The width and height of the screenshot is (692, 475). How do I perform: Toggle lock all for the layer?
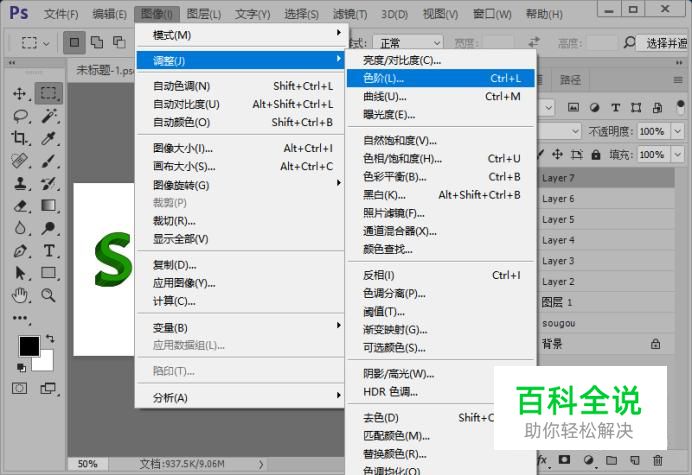pos(596,155)
